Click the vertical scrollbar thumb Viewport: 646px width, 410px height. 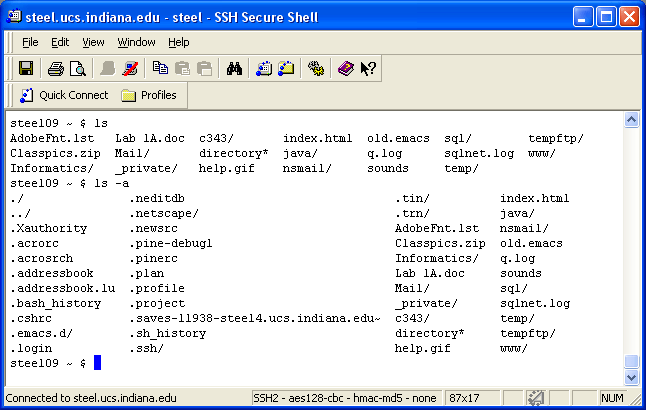pyautogui.click(x=632, y=361)
